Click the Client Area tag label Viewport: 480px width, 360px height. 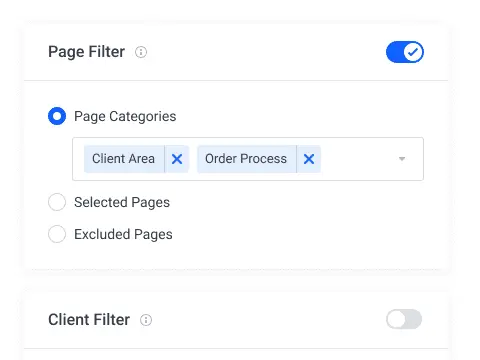point(124,159)
